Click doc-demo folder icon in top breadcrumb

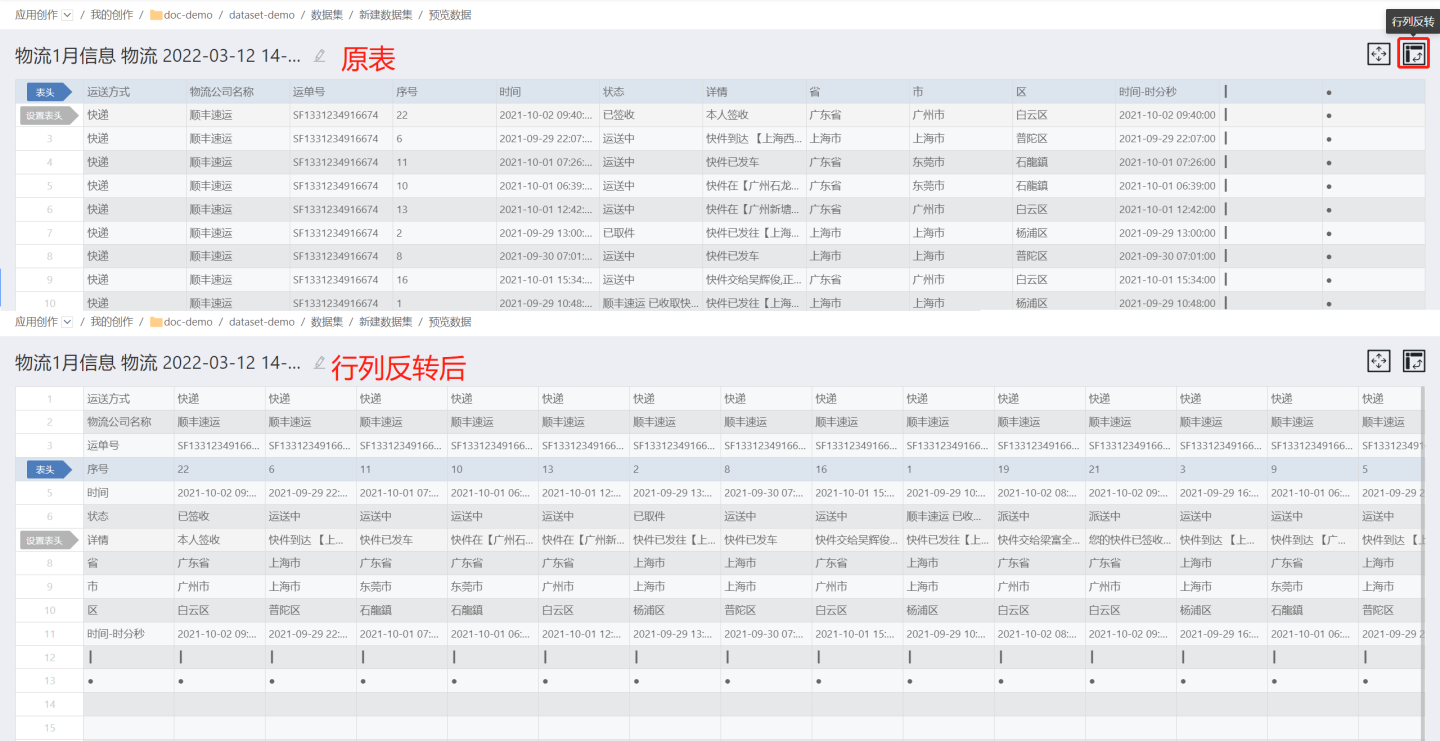[156, 15]
